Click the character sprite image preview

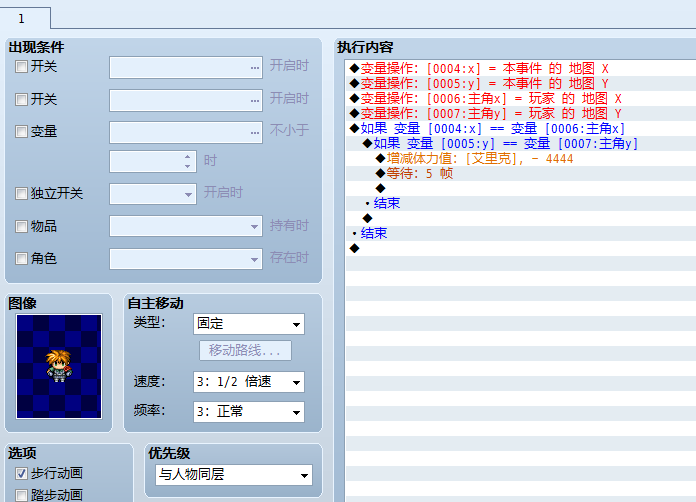(59, 367)
